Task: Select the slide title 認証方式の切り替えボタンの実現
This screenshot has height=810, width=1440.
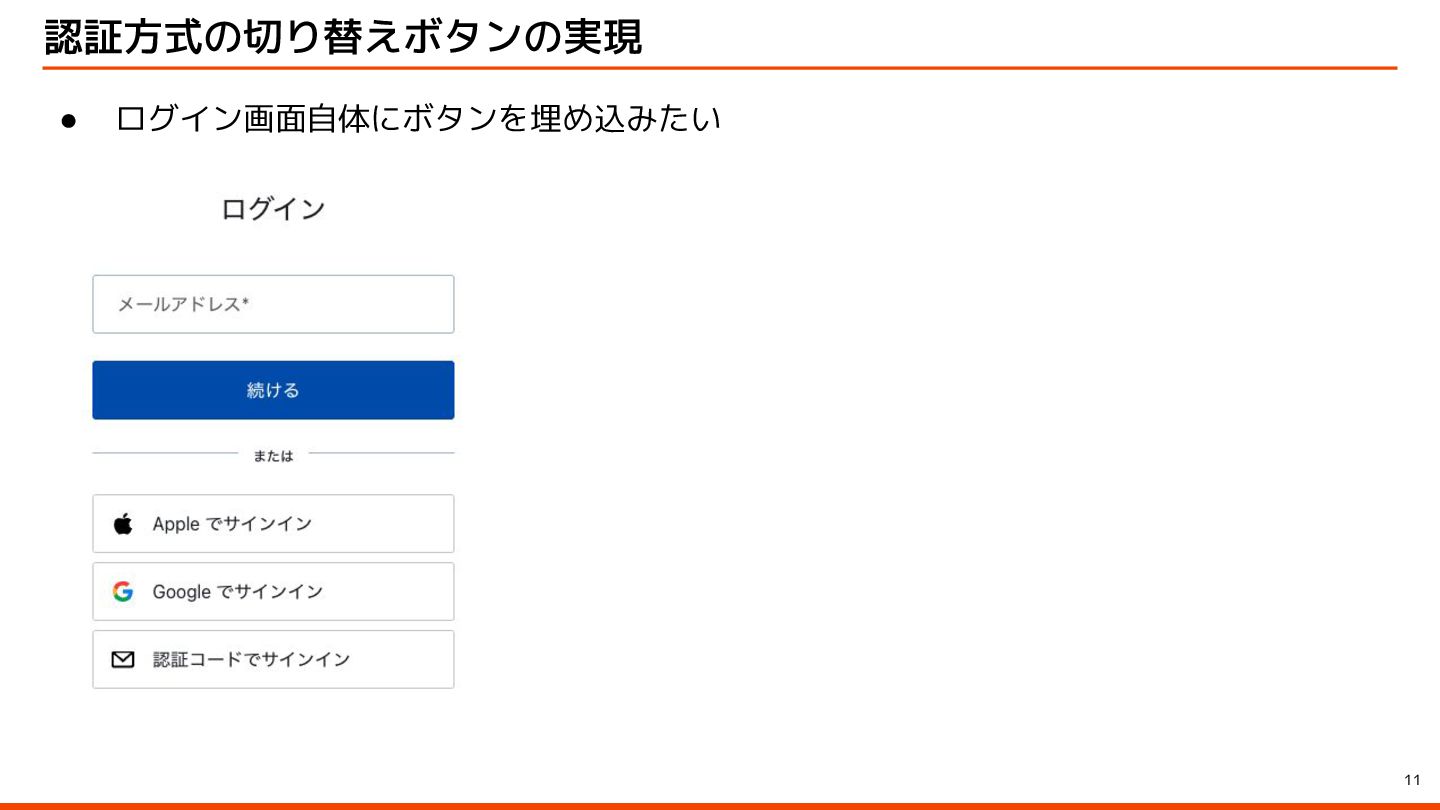Action: 343,38
